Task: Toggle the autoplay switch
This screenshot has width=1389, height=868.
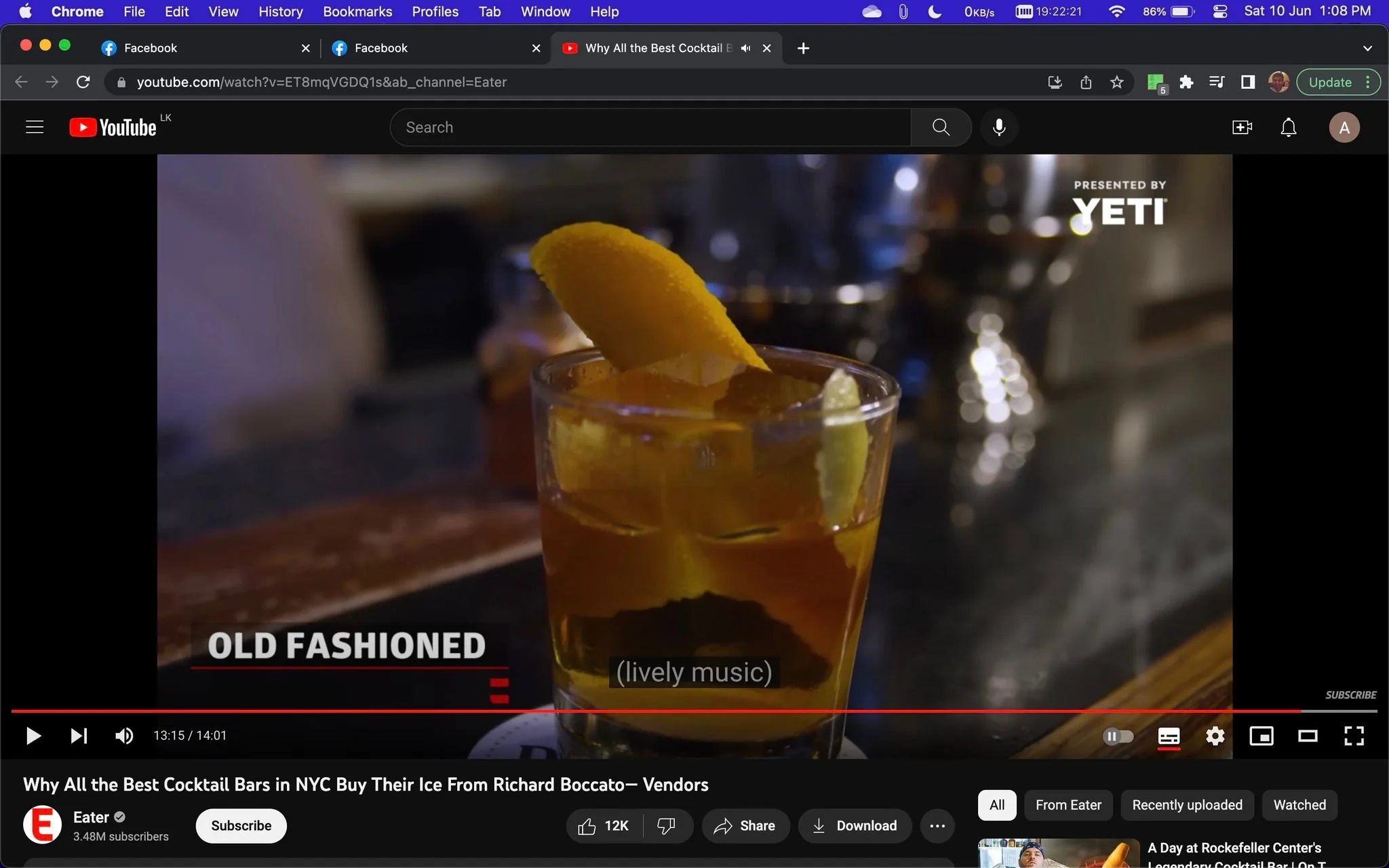Action: point(1118,736)
